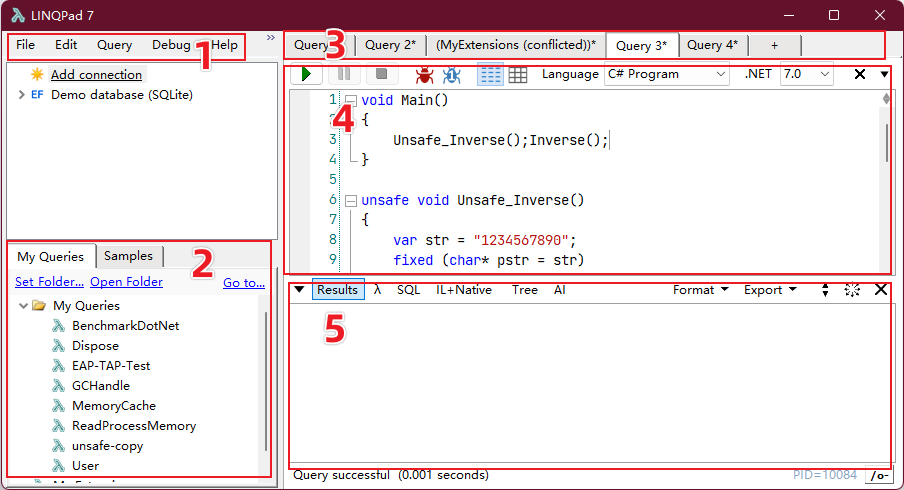Click the /o- optimization toggle in status bar

(879, 476)
